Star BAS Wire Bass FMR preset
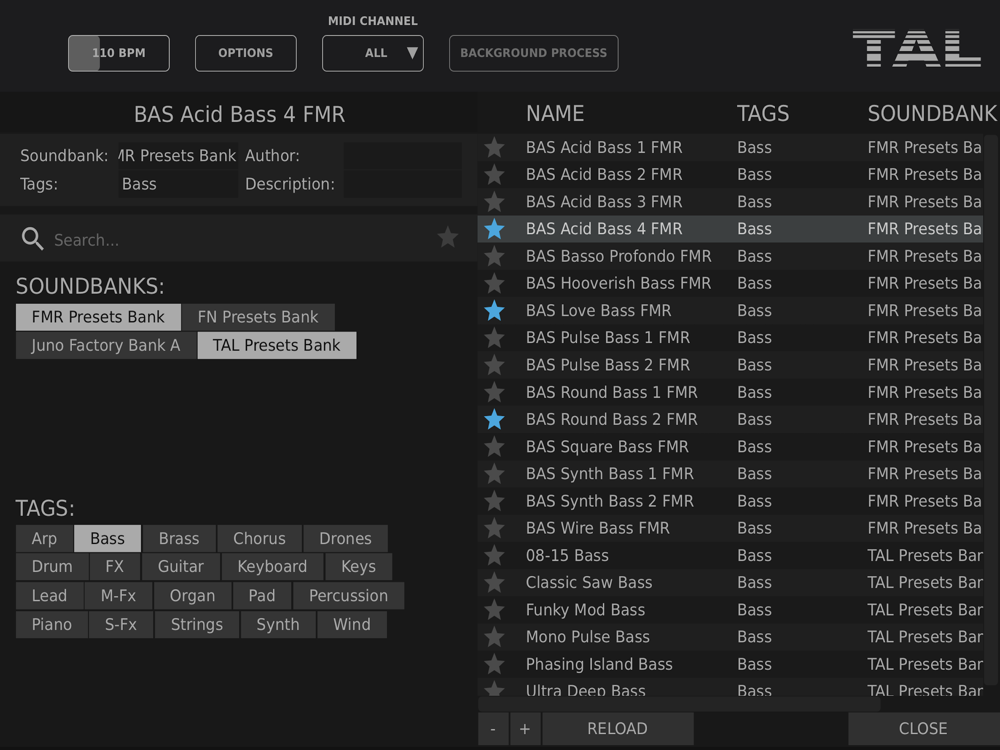The width and height of the screenshot is (1000, 750). click(494, 528)
